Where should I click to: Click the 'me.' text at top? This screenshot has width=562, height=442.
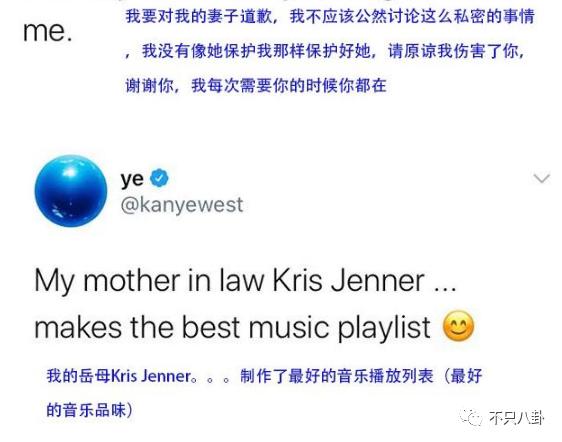click(47, 32)
